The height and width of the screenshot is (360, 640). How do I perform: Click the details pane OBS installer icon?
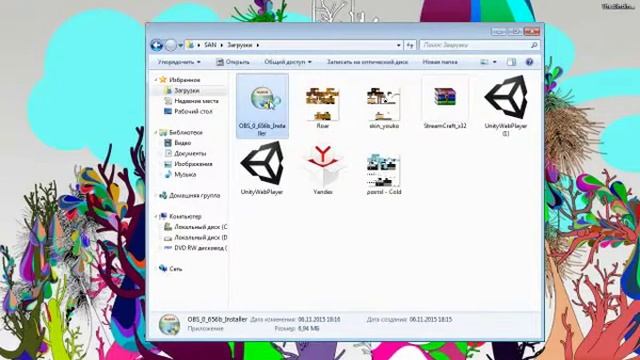(169, 324)
